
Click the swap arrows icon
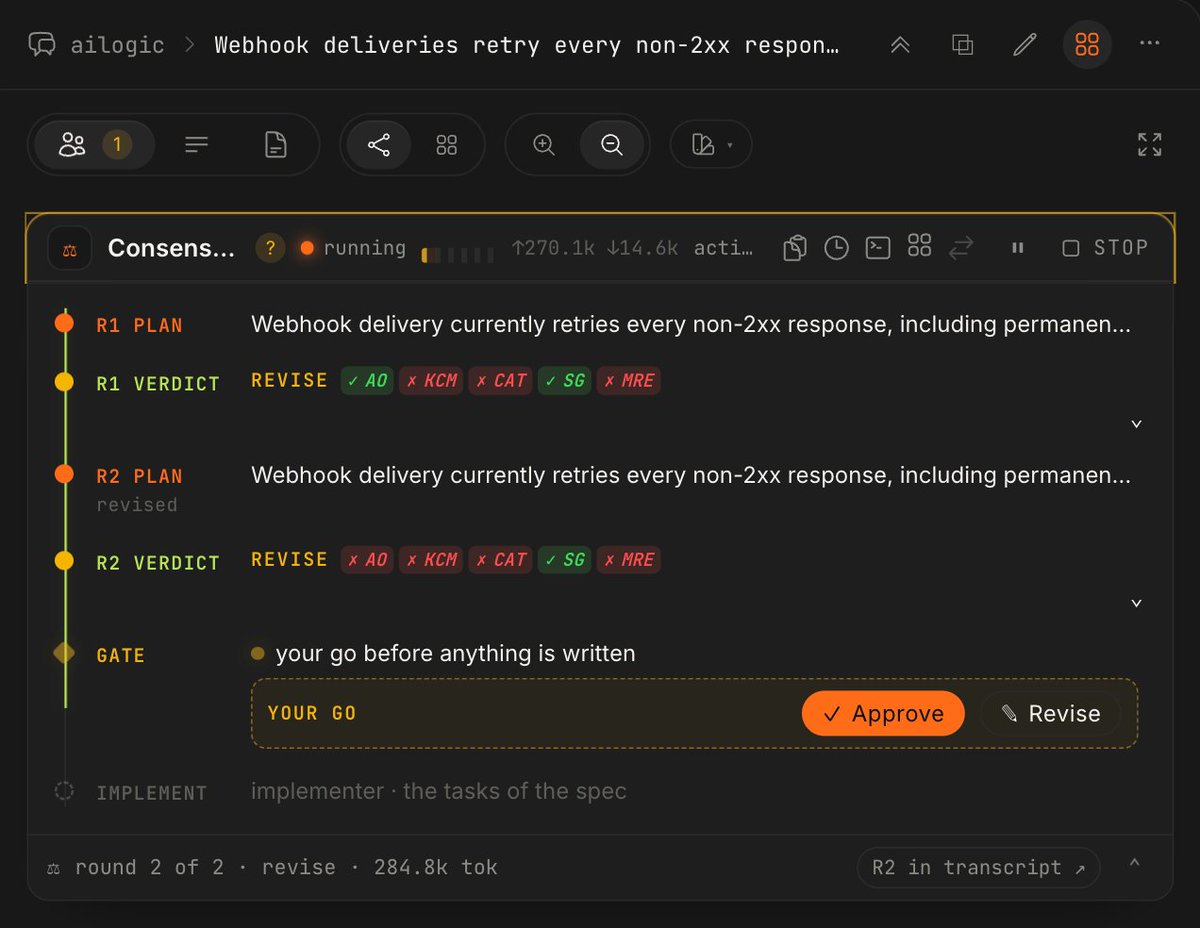click(961, 248)
